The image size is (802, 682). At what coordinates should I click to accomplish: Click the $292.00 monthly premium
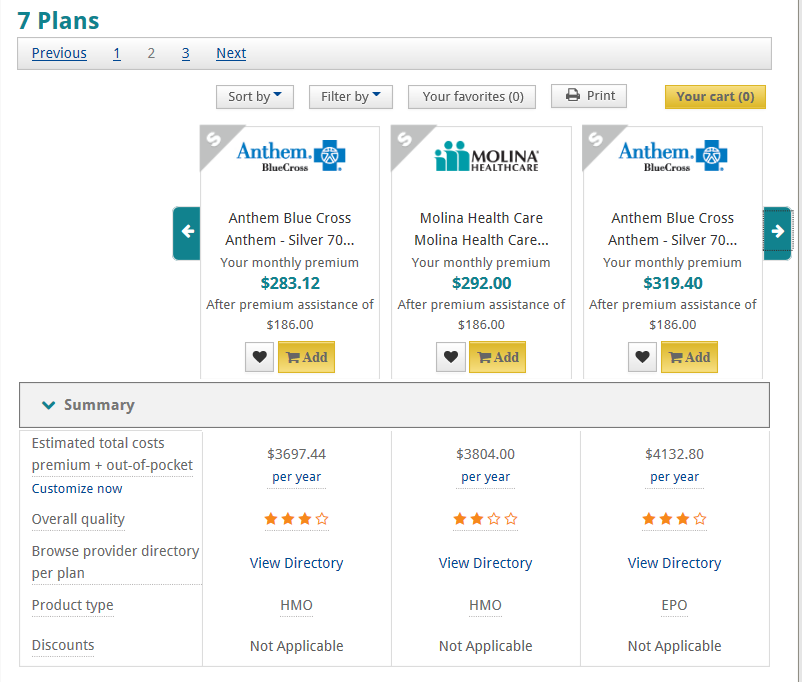tap(481, 283)
